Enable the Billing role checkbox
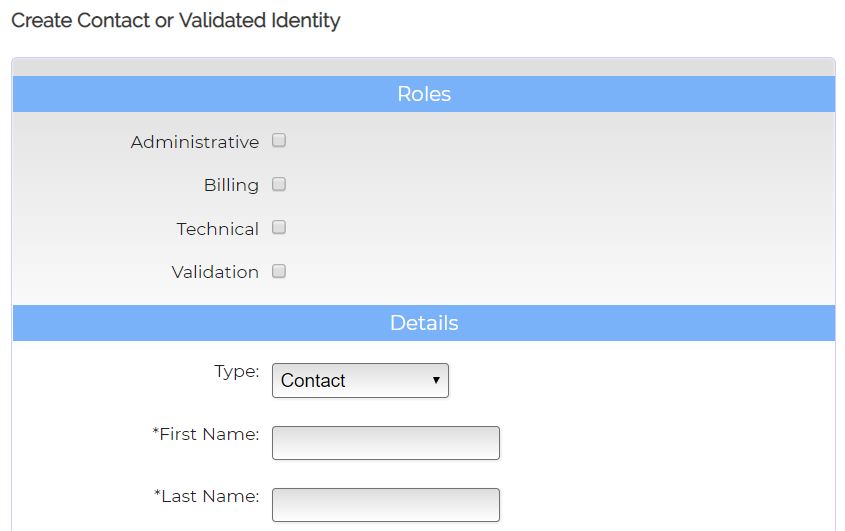The image size is (845, 531). click(279, 184)
